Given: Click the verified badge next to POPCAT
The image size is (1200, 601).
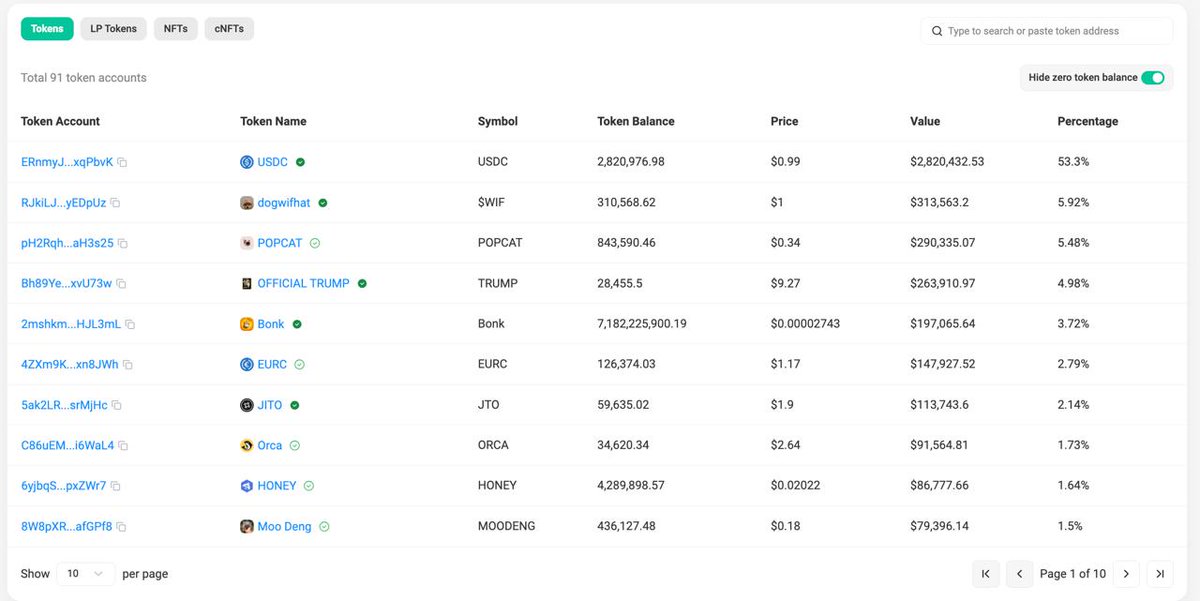Looking at the screenshot, I should [315, 243].
